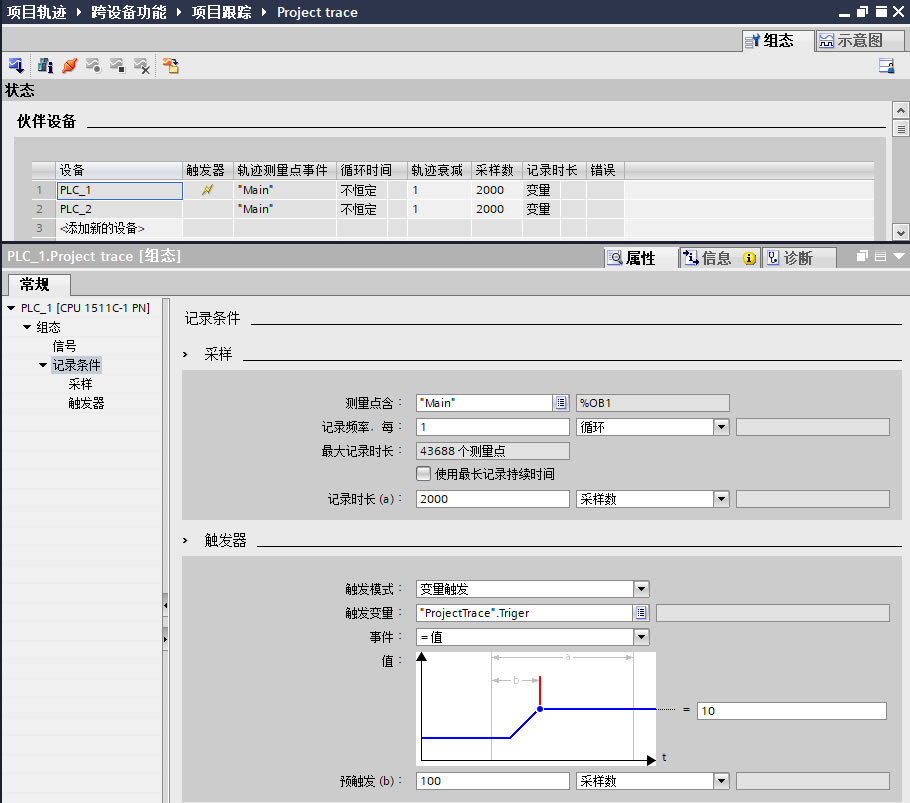910x803 pixels.
Task: Open browse button next to "Main" measuring point
Action: (x=561, y=402)
